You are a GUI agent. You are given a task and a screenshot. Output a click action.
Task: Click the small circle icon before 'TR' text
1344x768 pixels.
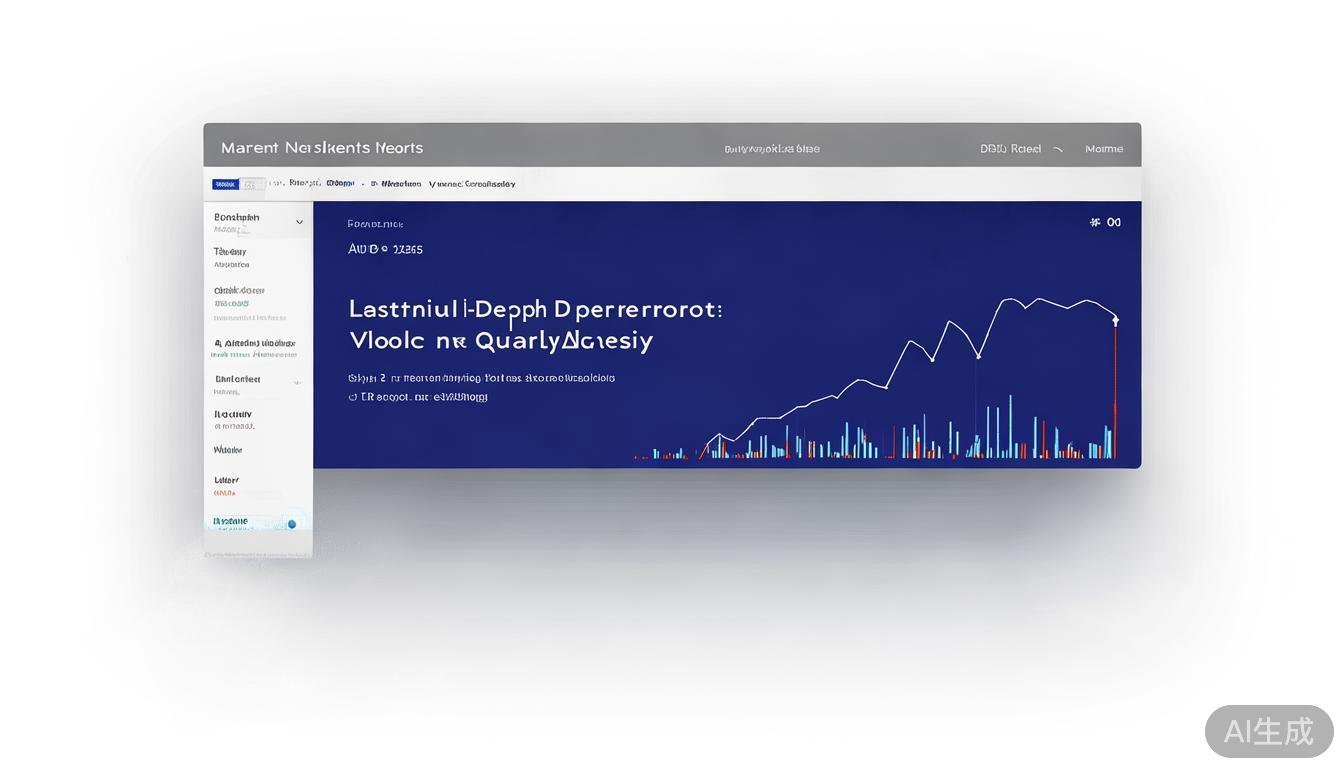[x=352, y=397]
